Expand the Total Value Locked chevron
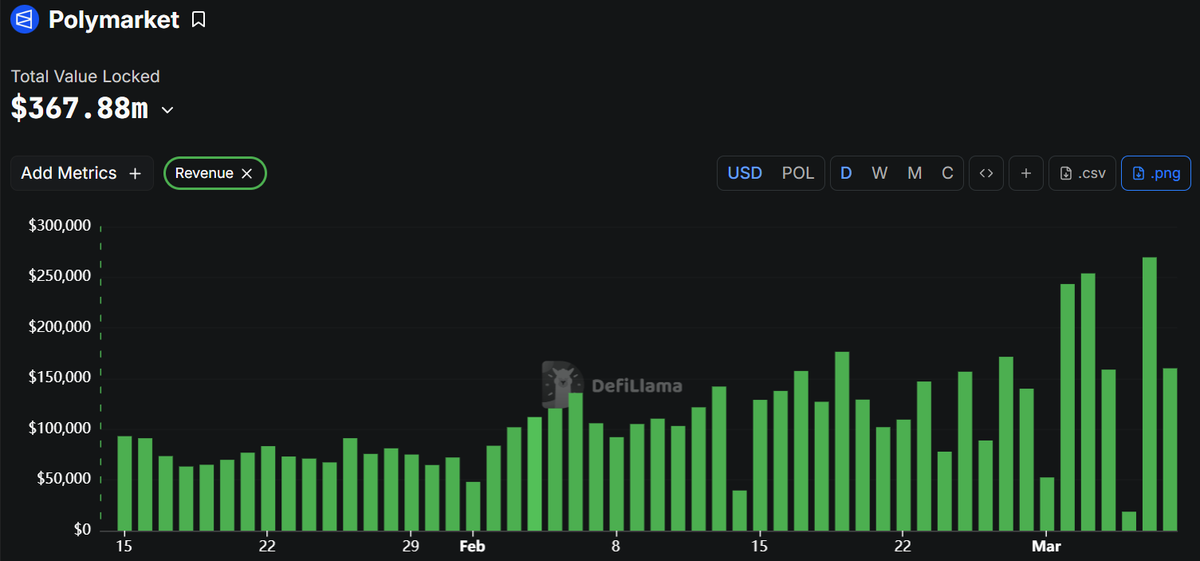Screen dimensions: 1200x561 pos(167,110)
